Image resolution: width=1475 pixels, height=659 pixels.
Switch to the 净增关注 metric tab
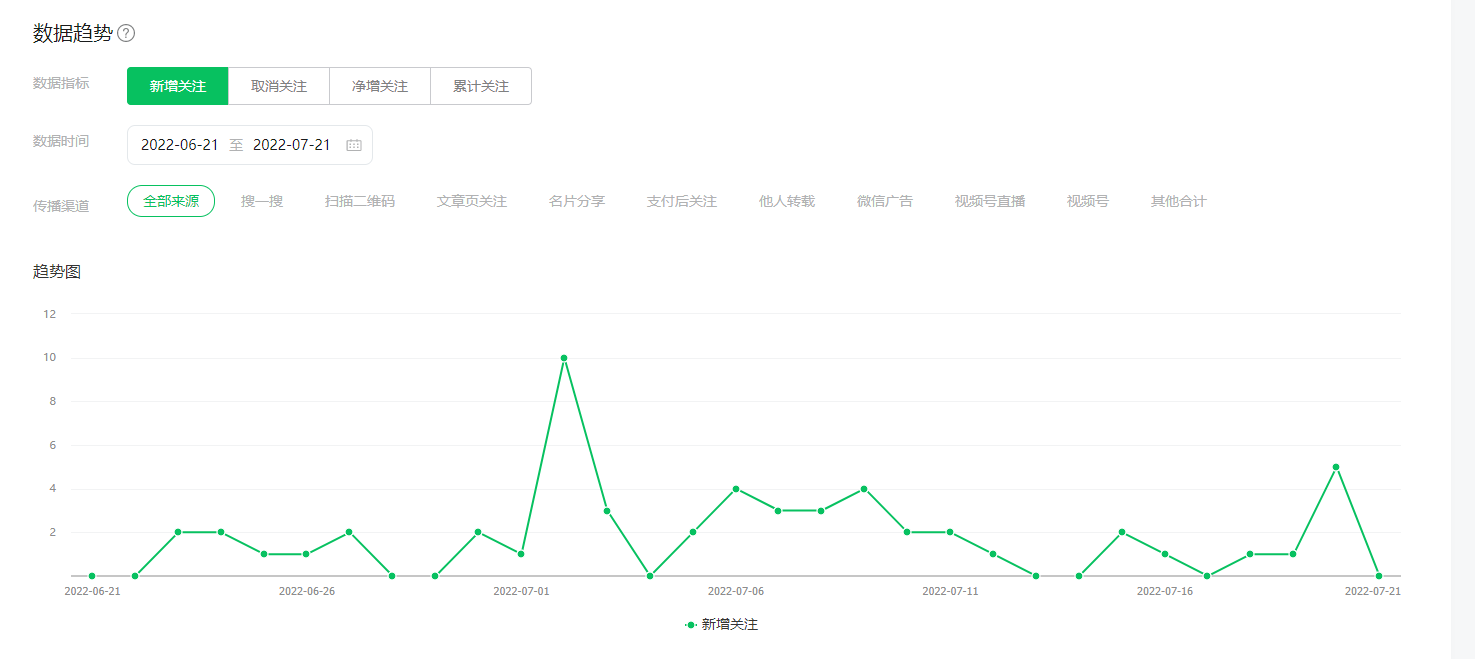tap(380, 86)
